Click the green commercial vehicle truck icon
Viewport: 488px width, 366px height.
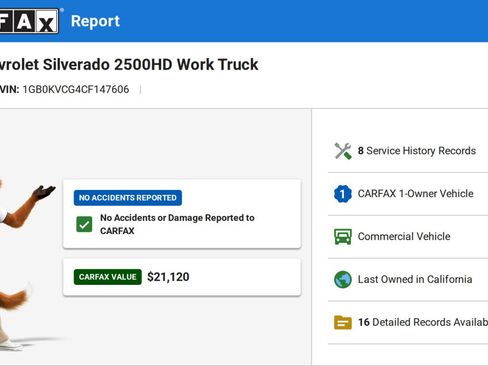pos(343,237)
